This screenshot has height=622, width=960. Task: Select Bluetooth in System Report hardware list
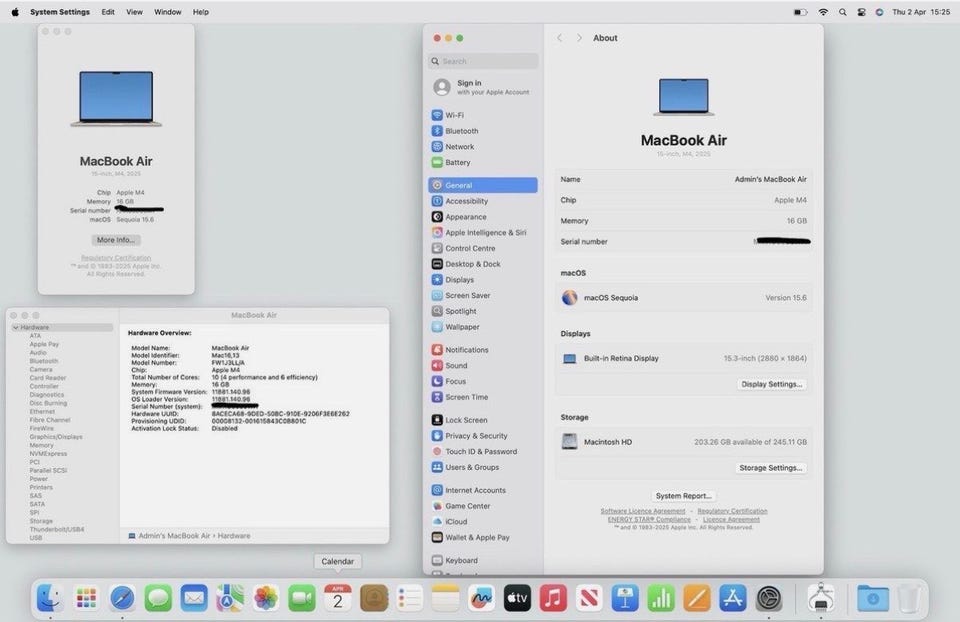click(x=43, y=361)
